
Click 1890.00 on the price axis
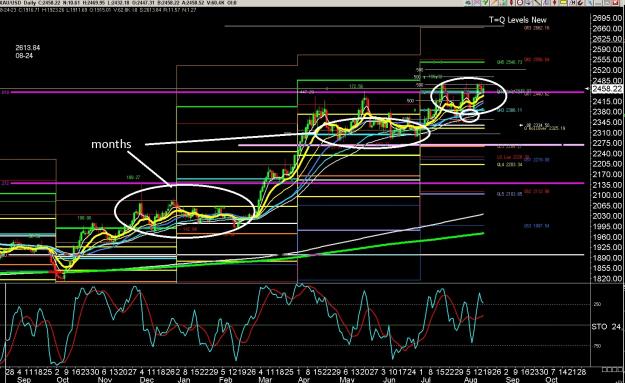[x=607, y=257]
